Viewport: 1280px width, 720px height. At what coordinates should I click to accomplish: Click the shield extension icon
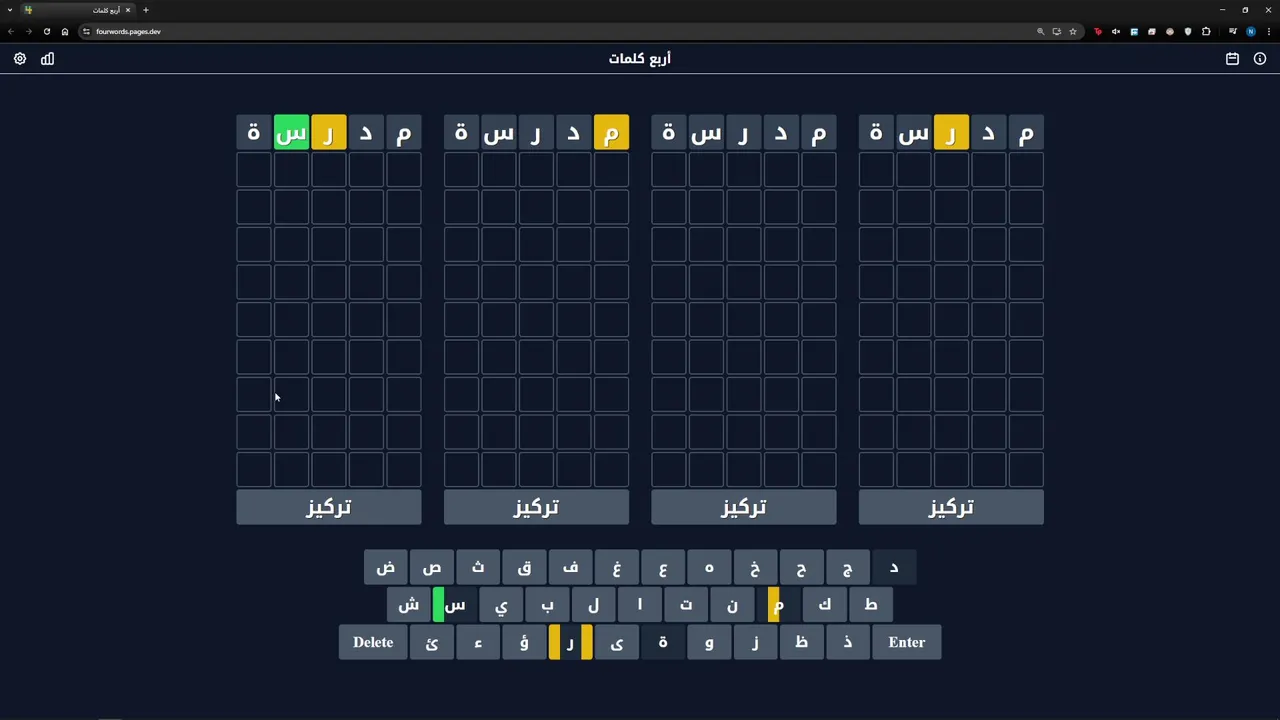pos(1188,31)
